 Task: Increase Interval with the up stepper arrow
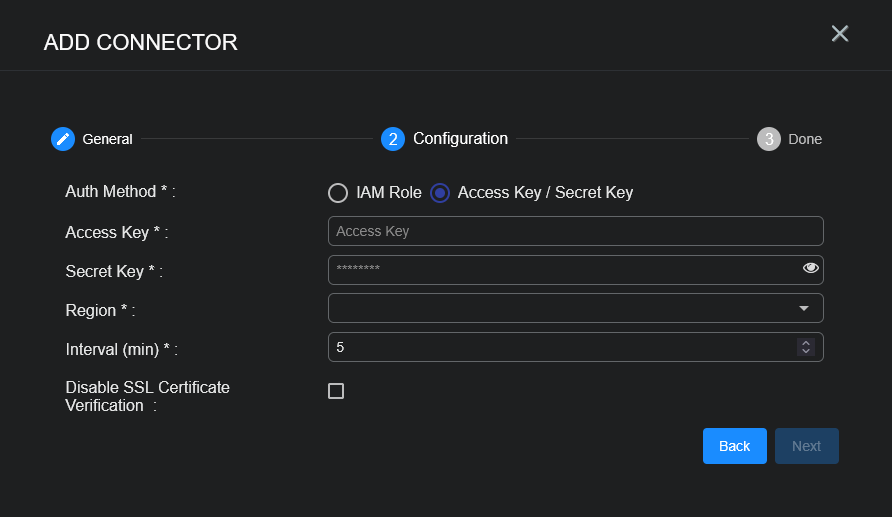coord(805,343)
